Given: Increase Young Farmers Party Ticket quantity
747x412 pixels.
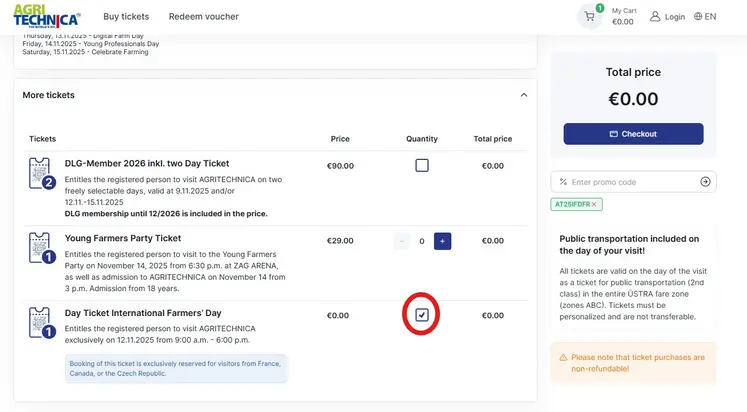Looking at the screenshot, I should coord(442,241).
